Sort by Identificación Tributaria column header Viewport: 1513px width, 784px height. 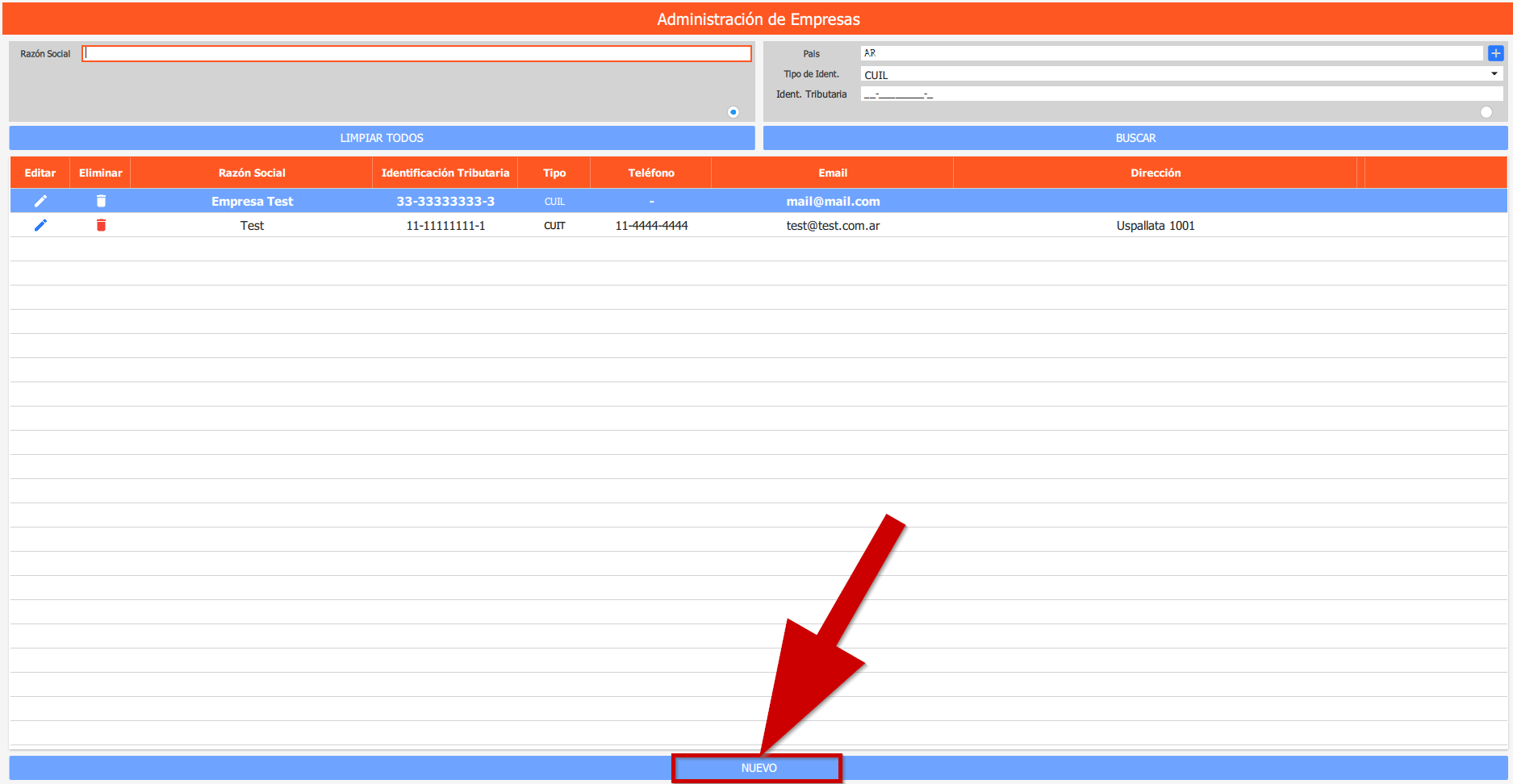tap(445, 173)
